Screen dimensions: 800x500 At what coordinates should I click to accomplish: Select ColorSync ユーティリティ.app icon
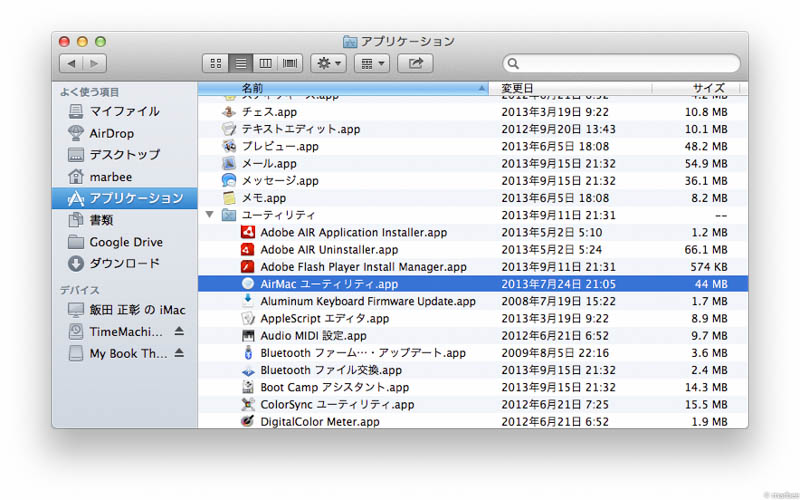[247, 405]
